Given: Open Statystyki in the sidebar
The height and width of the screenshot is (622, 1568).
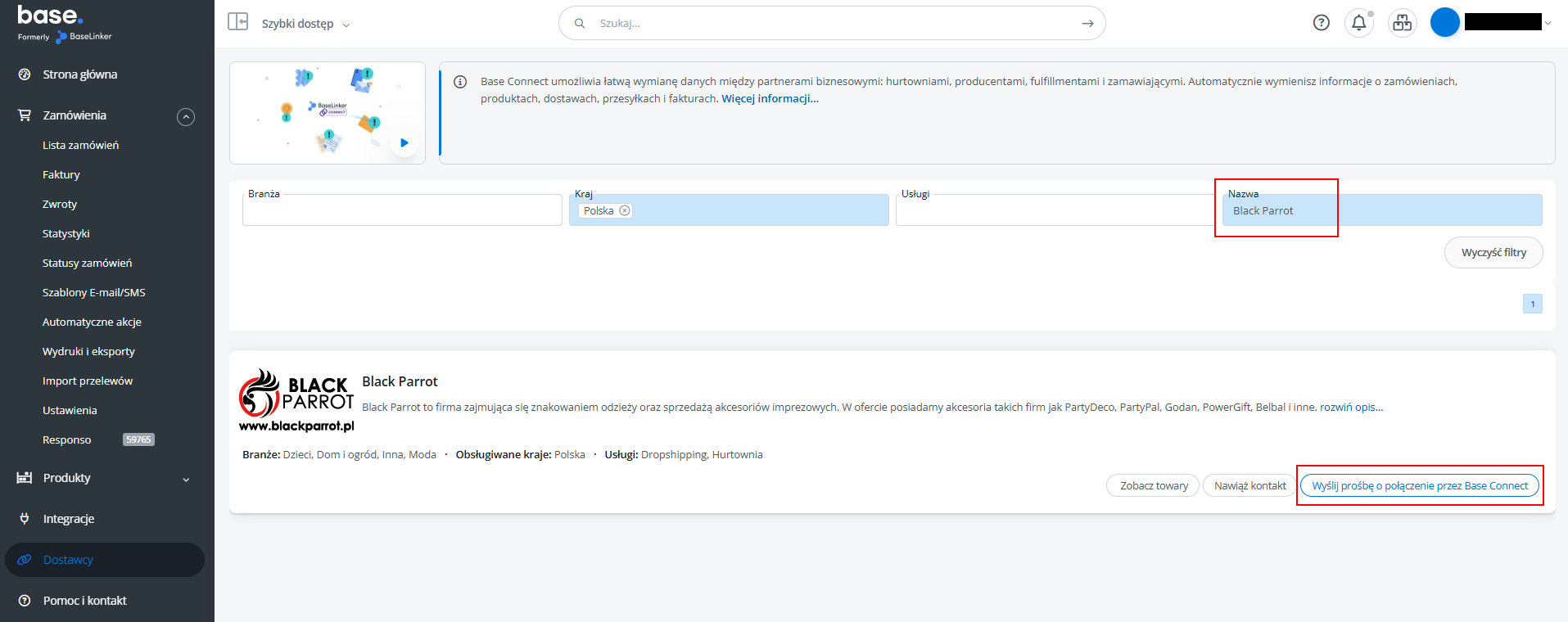Looking at the screenshot, I should (66, 233).
